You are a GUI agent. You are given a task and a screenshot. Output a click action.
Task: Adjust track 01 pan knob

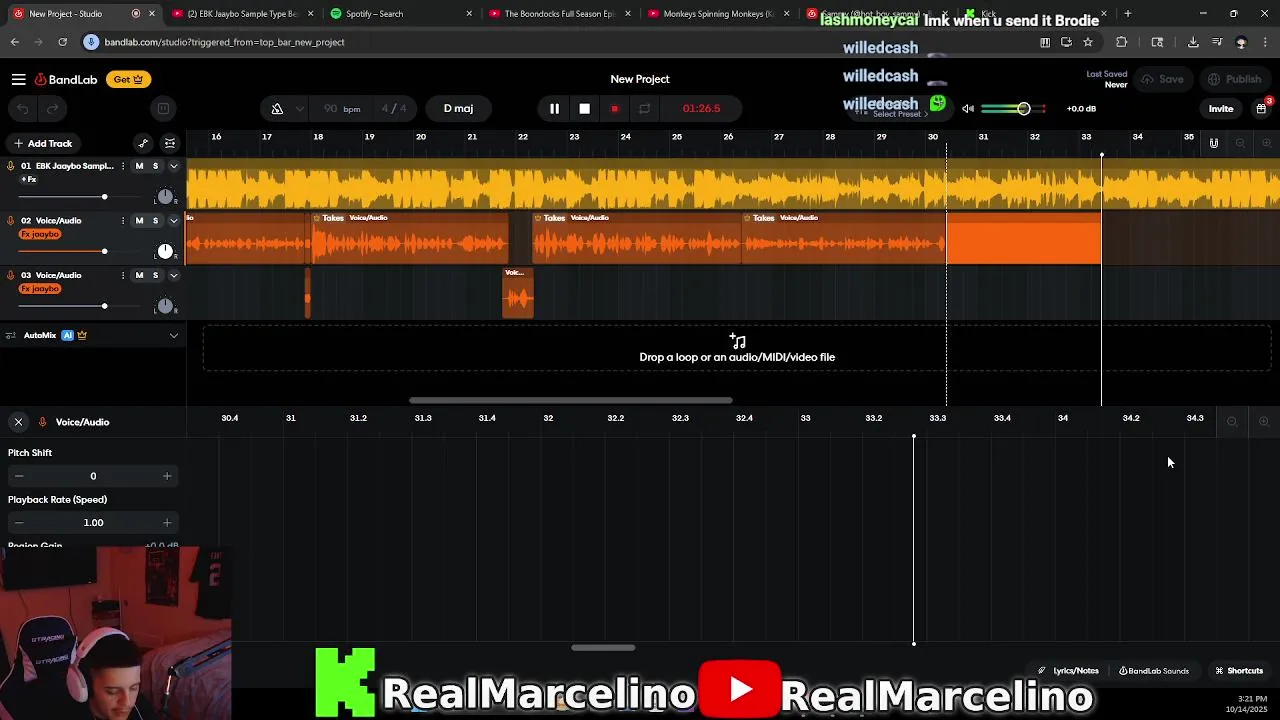click(165, 196)
